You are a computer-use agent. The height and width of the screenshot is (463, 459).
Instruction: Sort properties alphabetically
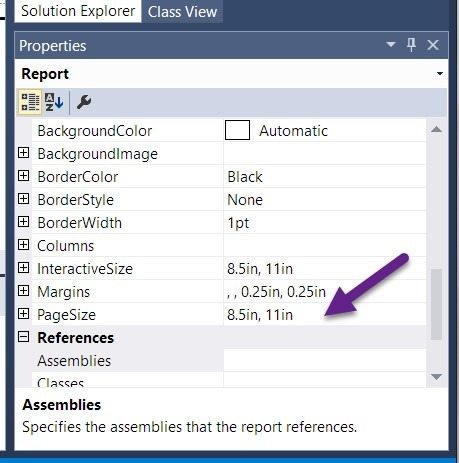(x=54, y=102)
